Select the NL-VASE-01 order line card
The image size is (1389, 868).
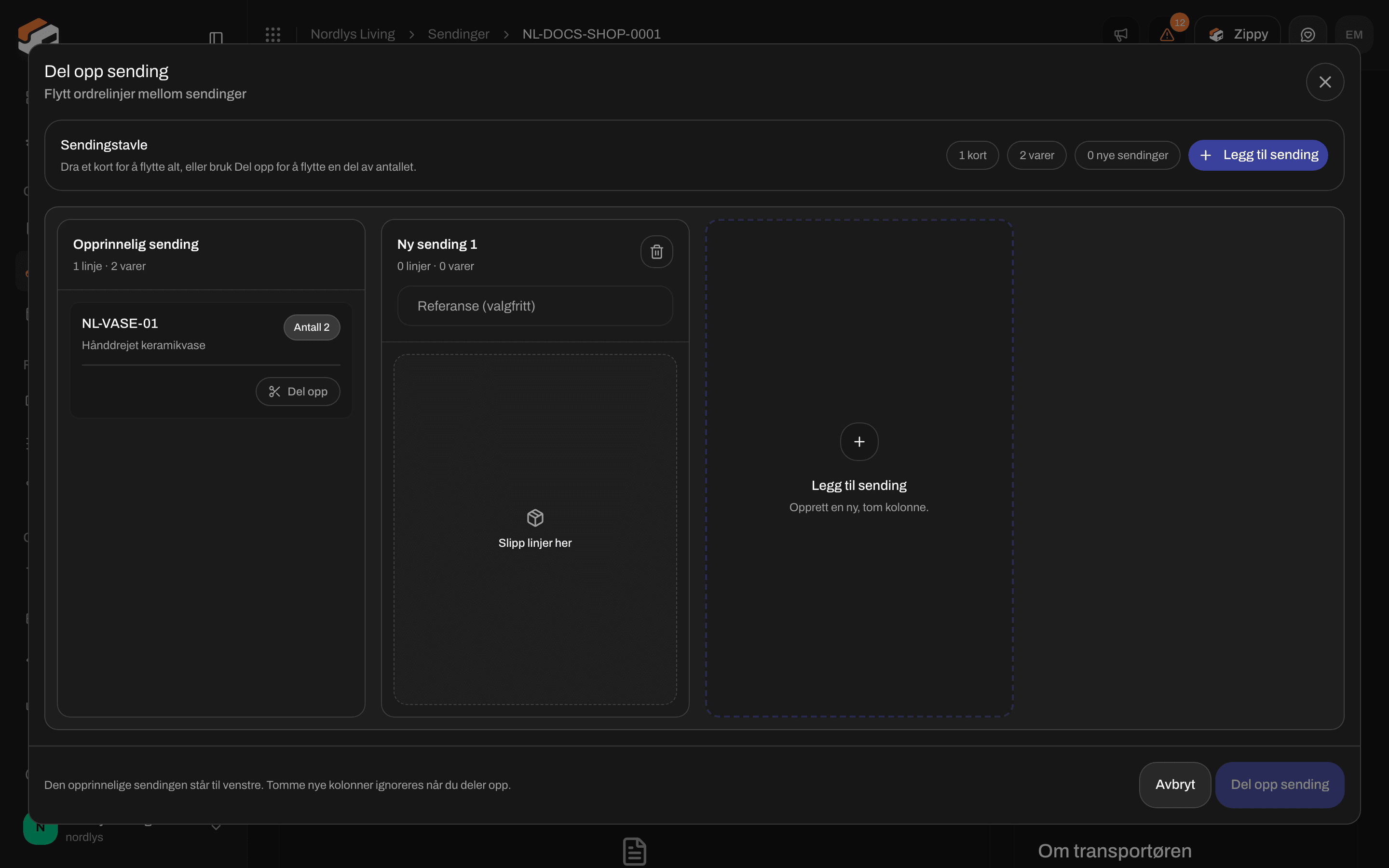(211, 360)
